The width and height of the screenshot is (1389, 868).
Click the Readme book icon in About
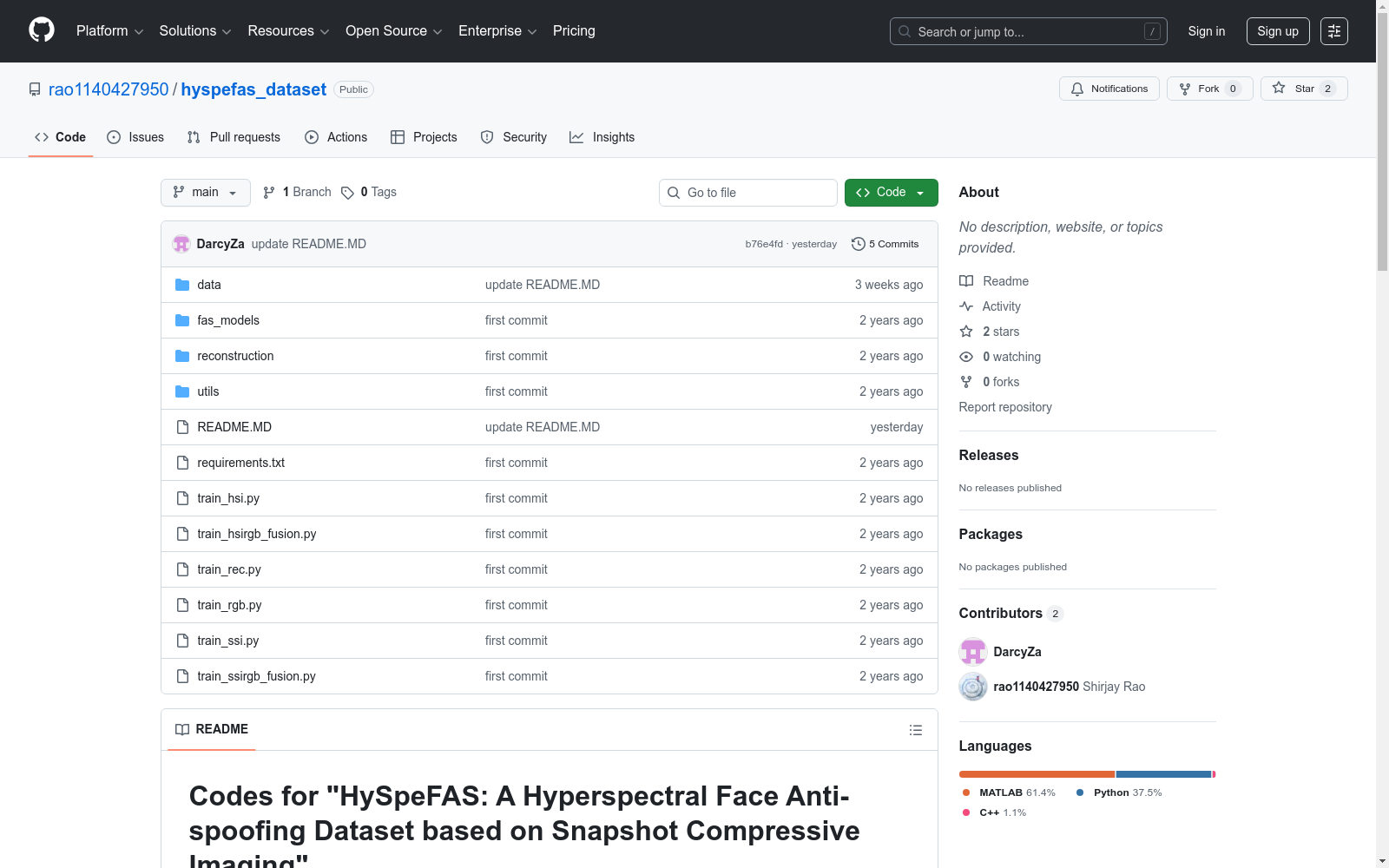(966, 281)
